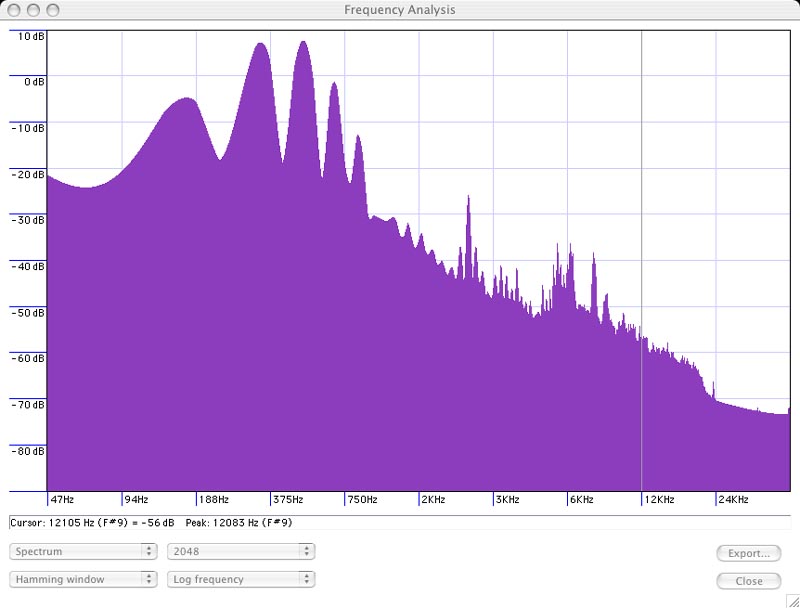Click the vertical cursor line in the plot
The height and width of the screenshot is (608, 800).
tap(641, 260)
